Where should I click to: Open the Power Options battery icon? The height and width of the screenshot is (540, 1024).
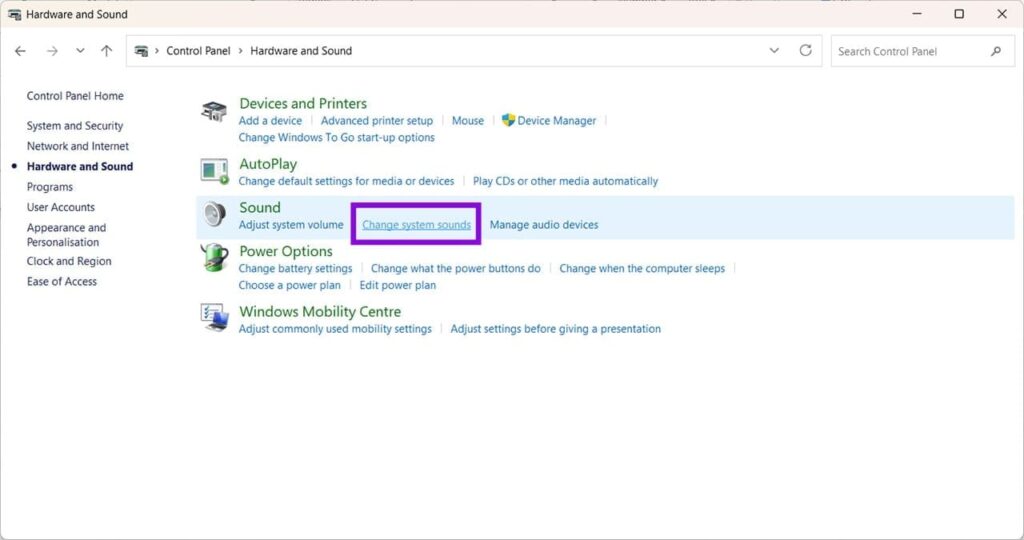[x=214, y=257]
